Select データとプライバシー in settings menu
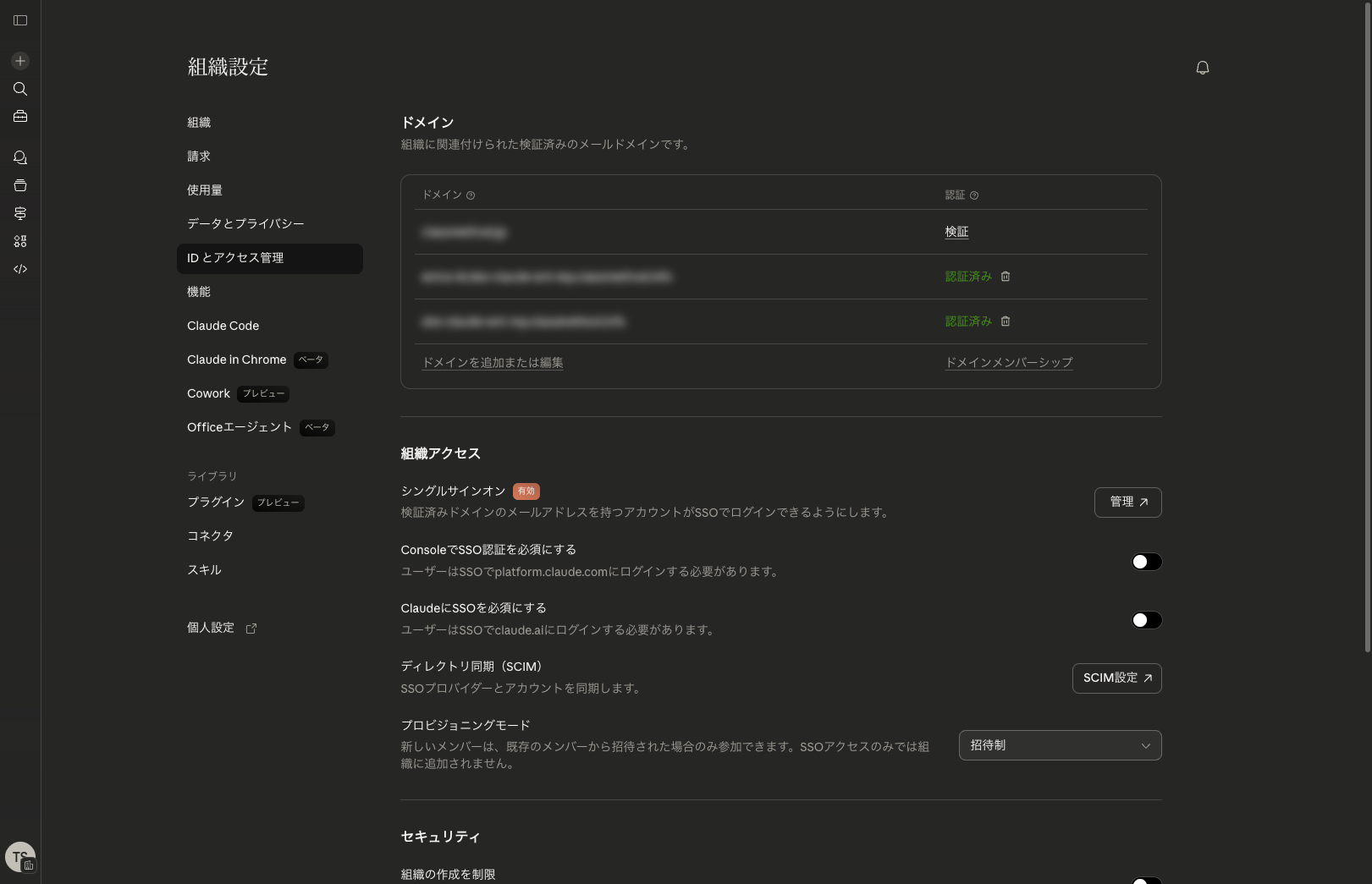The height and width of the screenshot is (884, 1372). pyautogui.click(x=245, y=224)
